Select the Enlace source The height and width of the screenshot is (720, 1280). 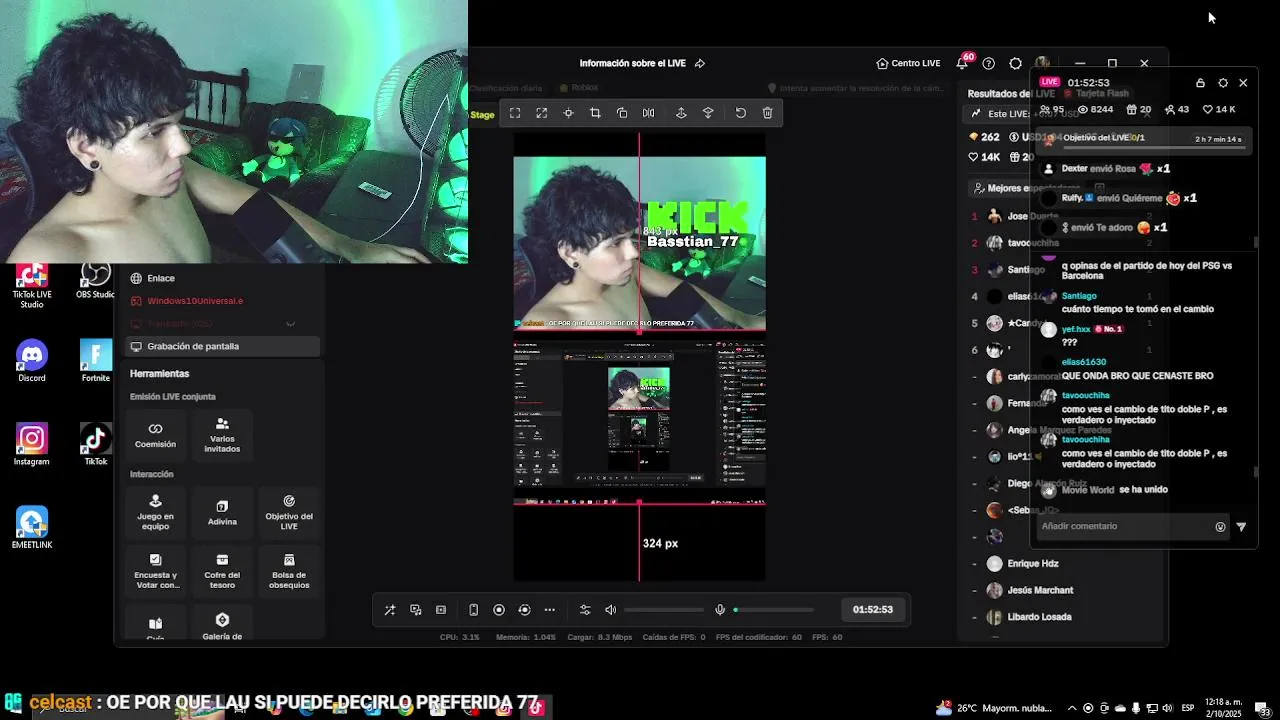point(223,278)
